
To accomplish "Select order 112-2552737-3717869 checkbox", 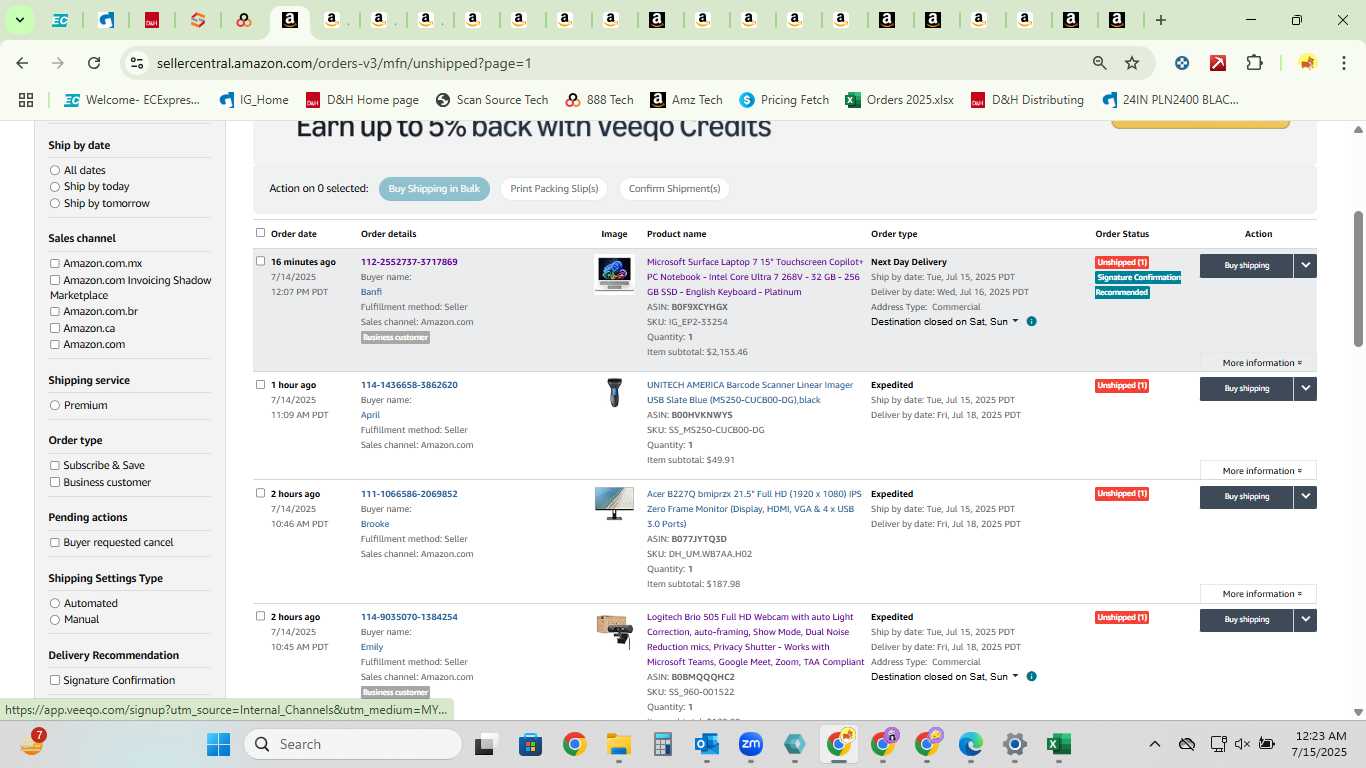I will tap(261, 262).
